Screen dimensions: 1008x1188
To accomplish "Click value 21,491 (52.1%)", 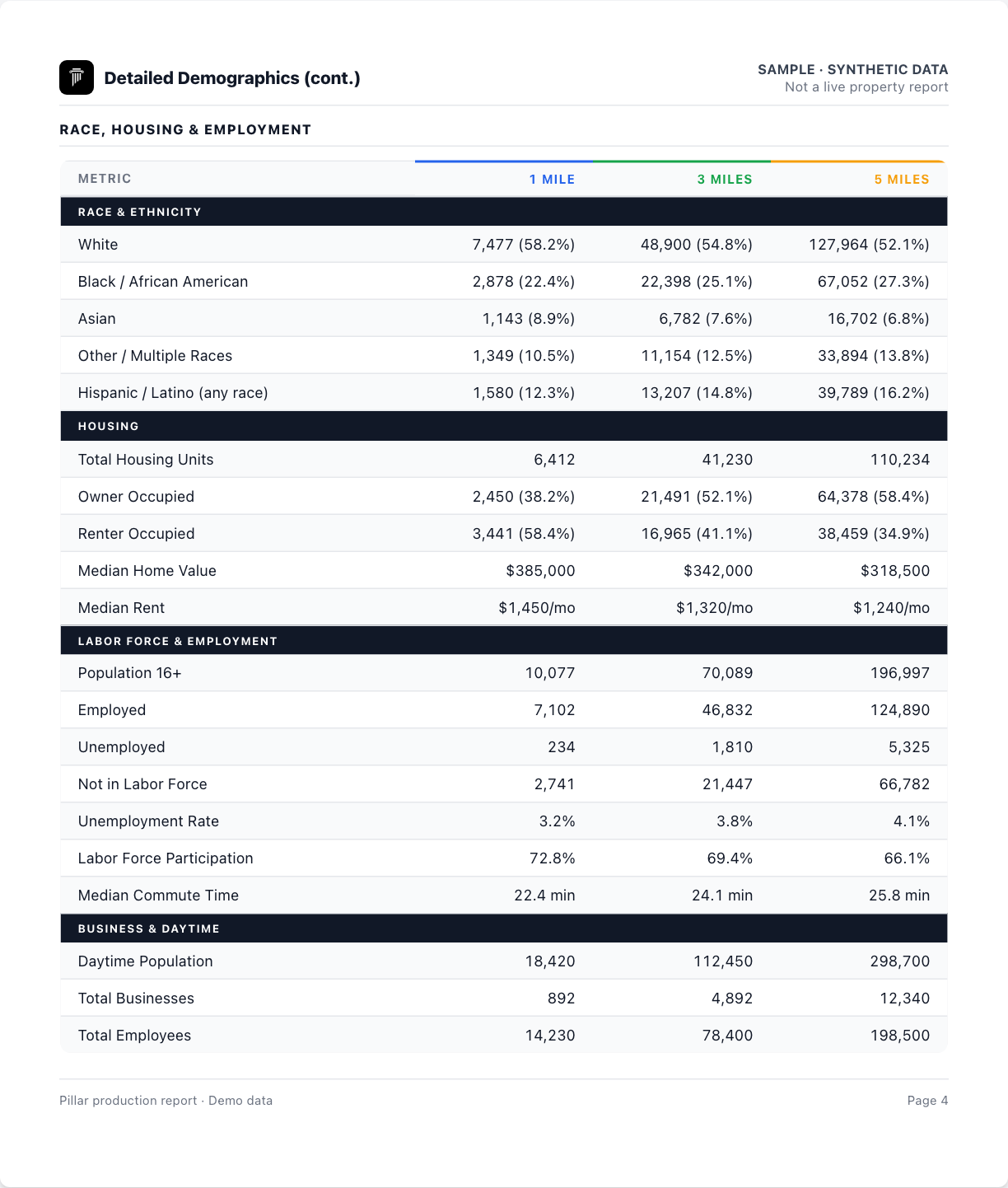I will [x=697, y=497].
